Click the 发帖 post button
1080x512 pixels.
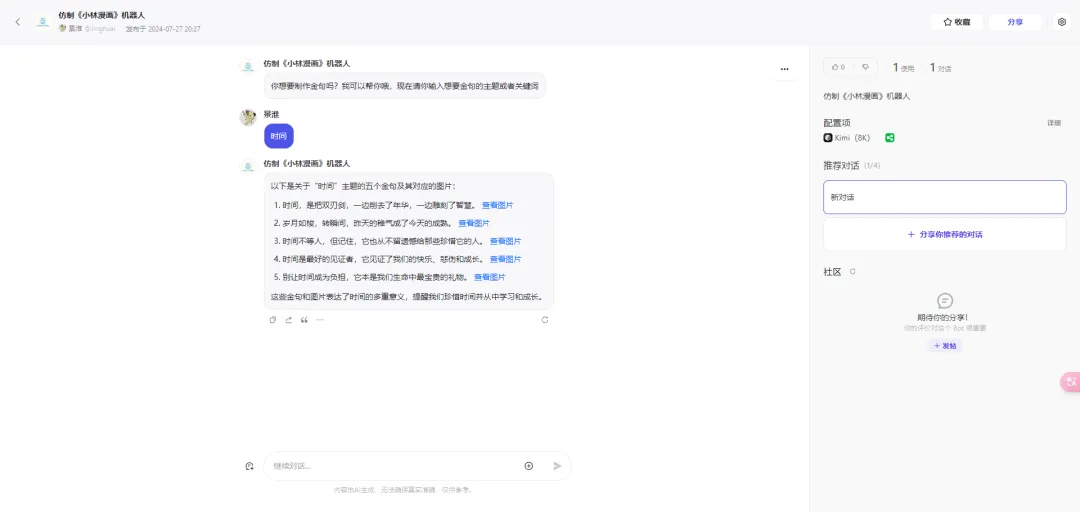click(x=944, y=346)
